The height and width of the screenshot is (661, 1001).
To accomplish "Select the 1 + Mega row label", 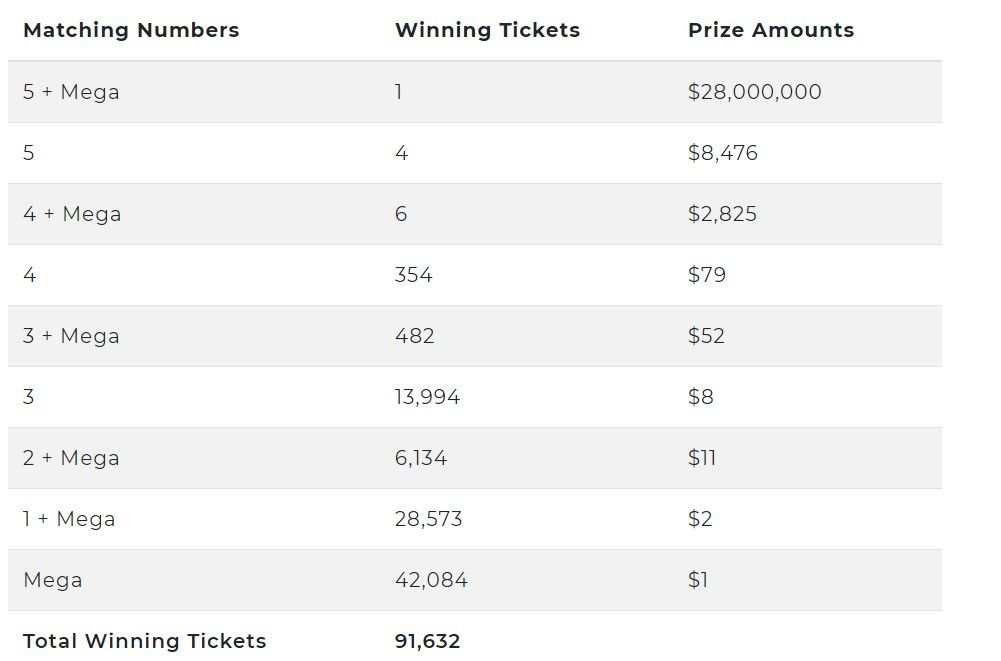I will [69, 519].
